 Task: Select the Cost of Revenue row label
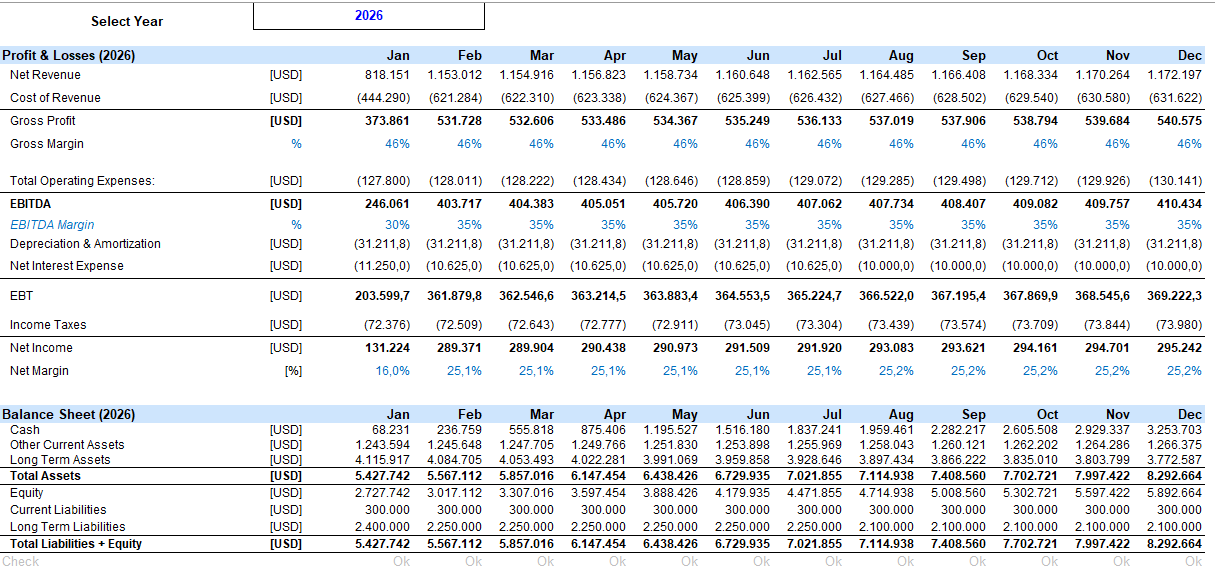[55, 98]
